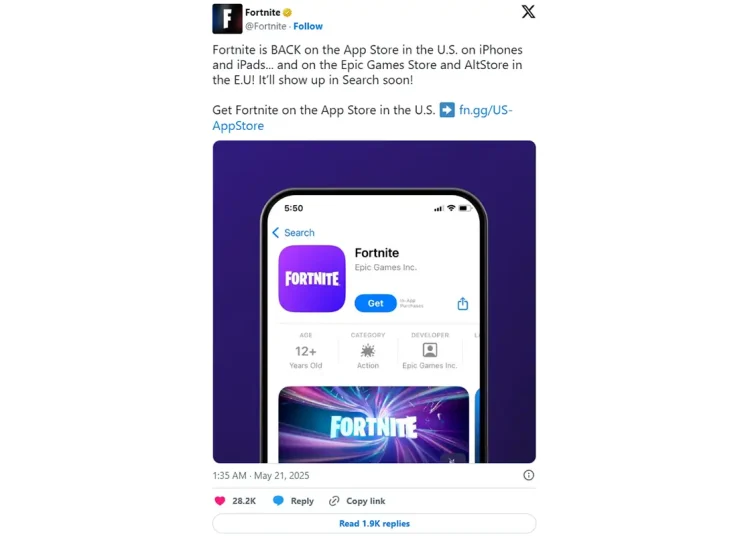The width and height of the screenshot is (750, 536).
Task: Click the blue reply bubble icon
Action: click(278, 501)
